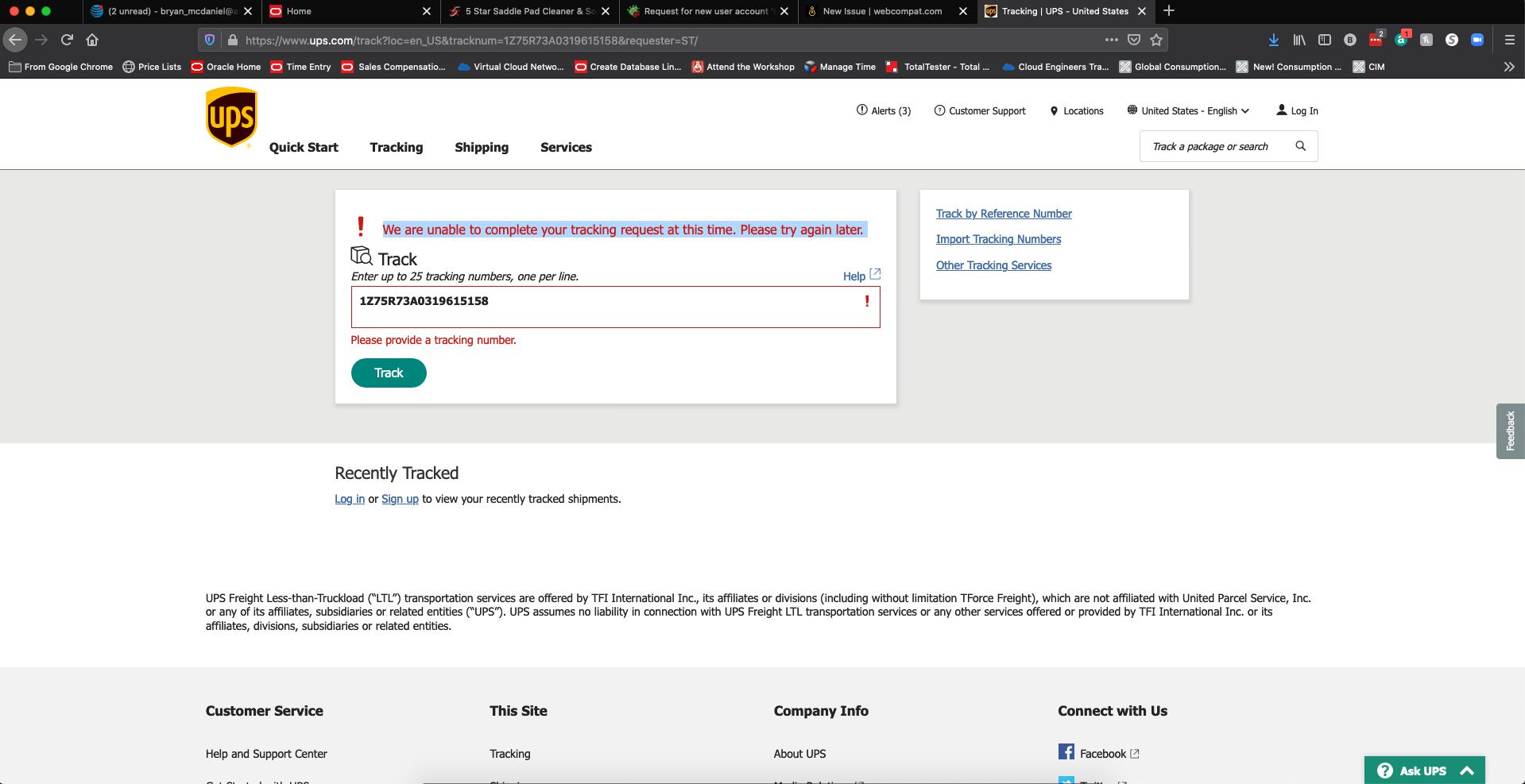Open the downloads arrow in toolbar
1525x784 pixels.
(x=1273, y=40)
